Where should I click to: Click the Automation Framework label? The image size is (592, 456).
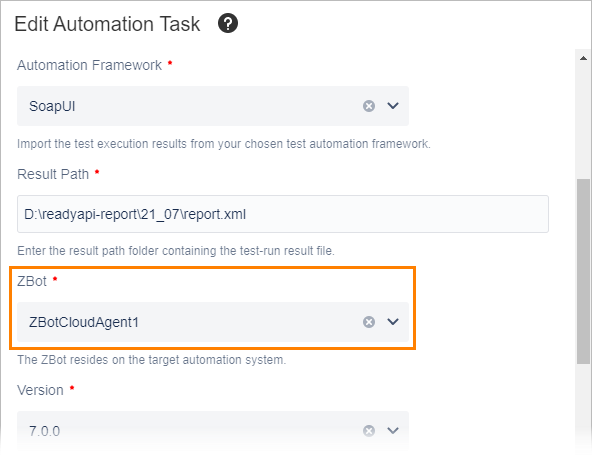coord(89,65)
